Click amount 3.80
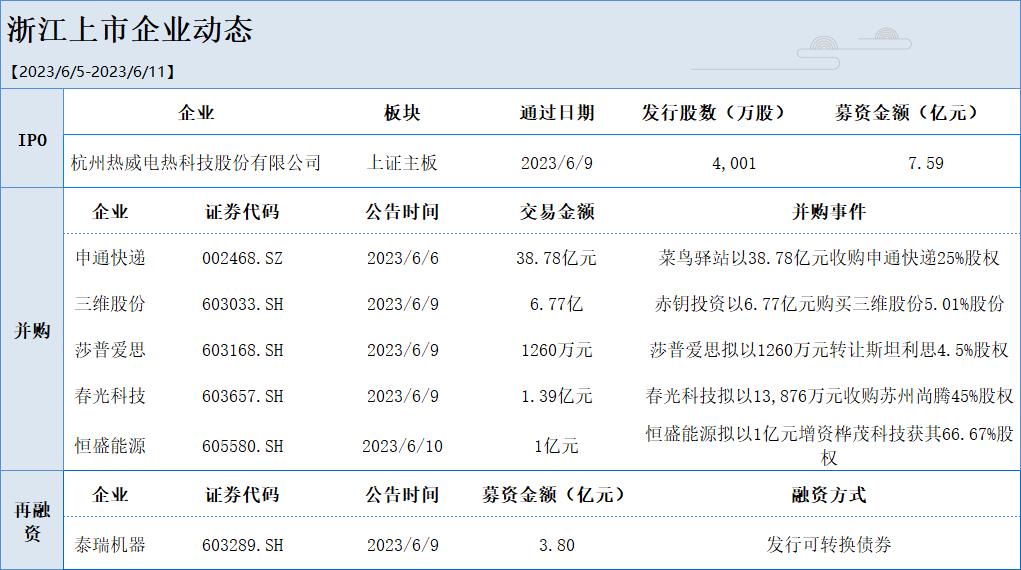1021x570 pixels. click(x=557, y=545)
